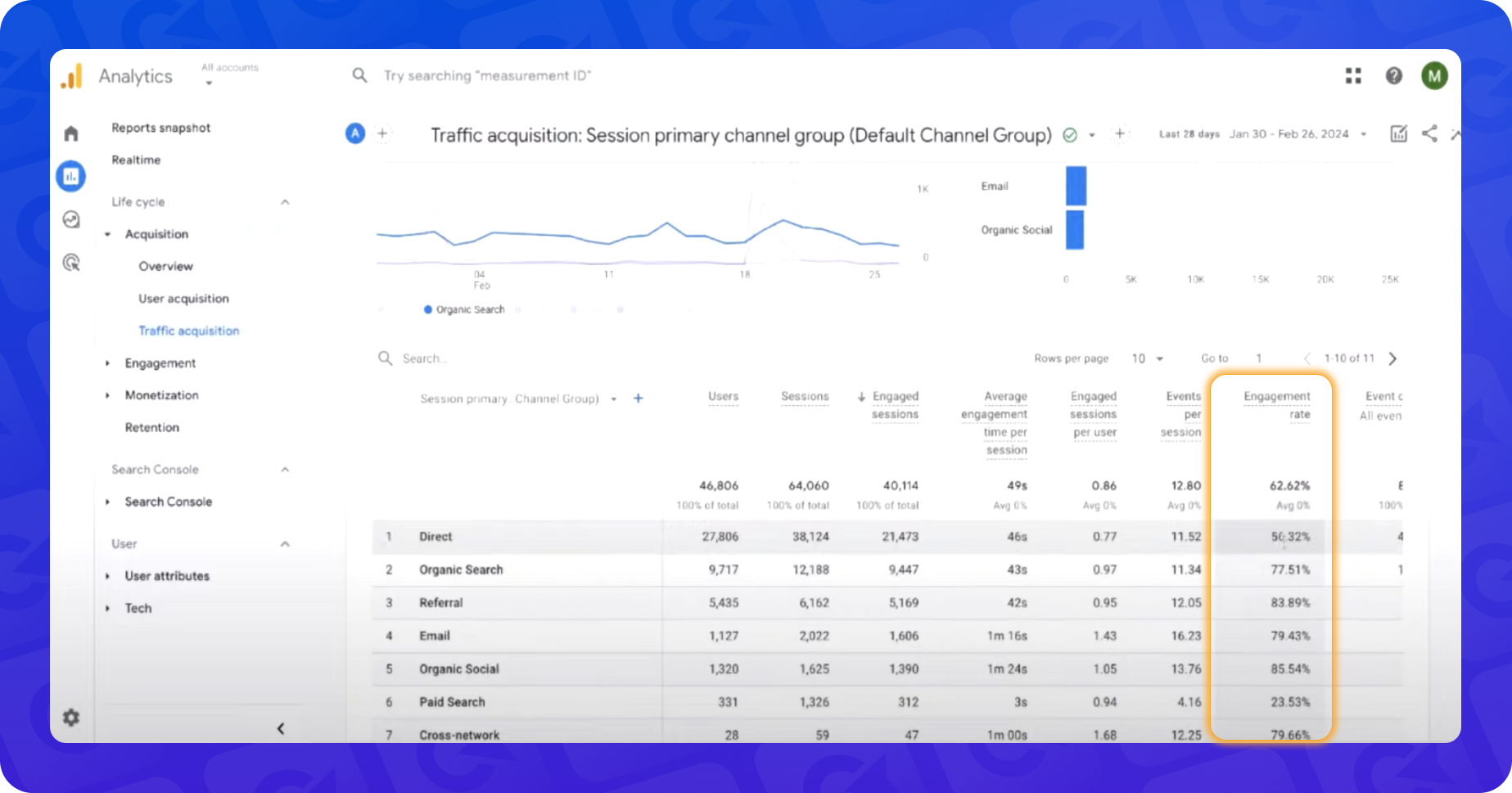1512x793 pixels.
Task: Open the insights panel icon near the date
Action: [1398, 133]
